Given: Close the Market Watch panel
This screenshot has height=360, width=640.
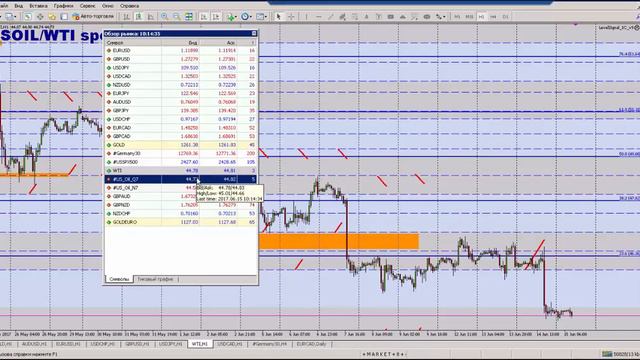Looking at the screenshot, I should [x=254, y=33].
